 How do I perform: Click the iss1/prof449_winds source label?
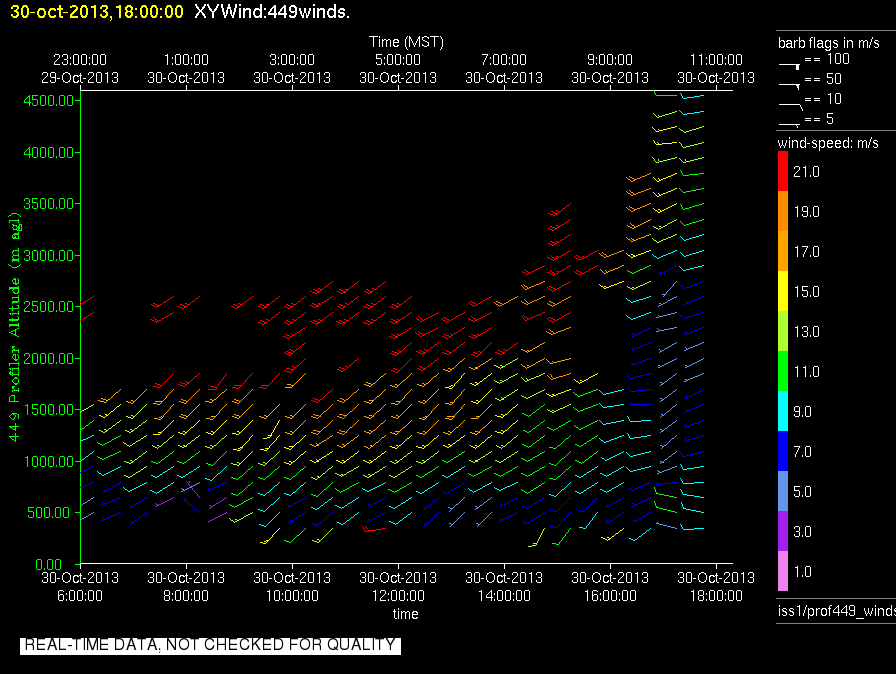[837, 611]
